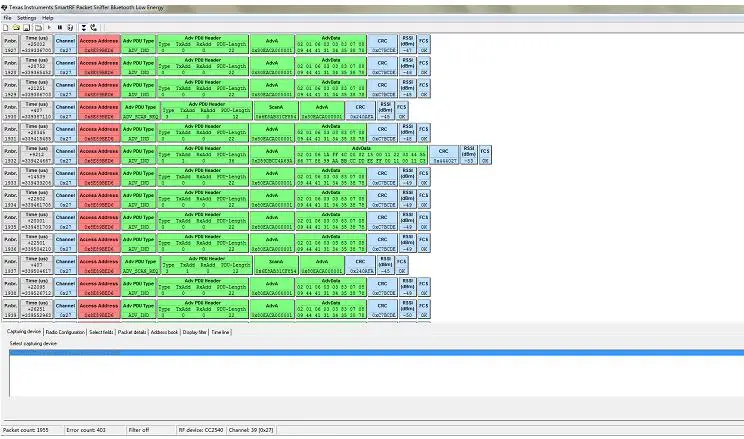
Task: Click the RSSI cell of packet 1939
Action: 408,309
